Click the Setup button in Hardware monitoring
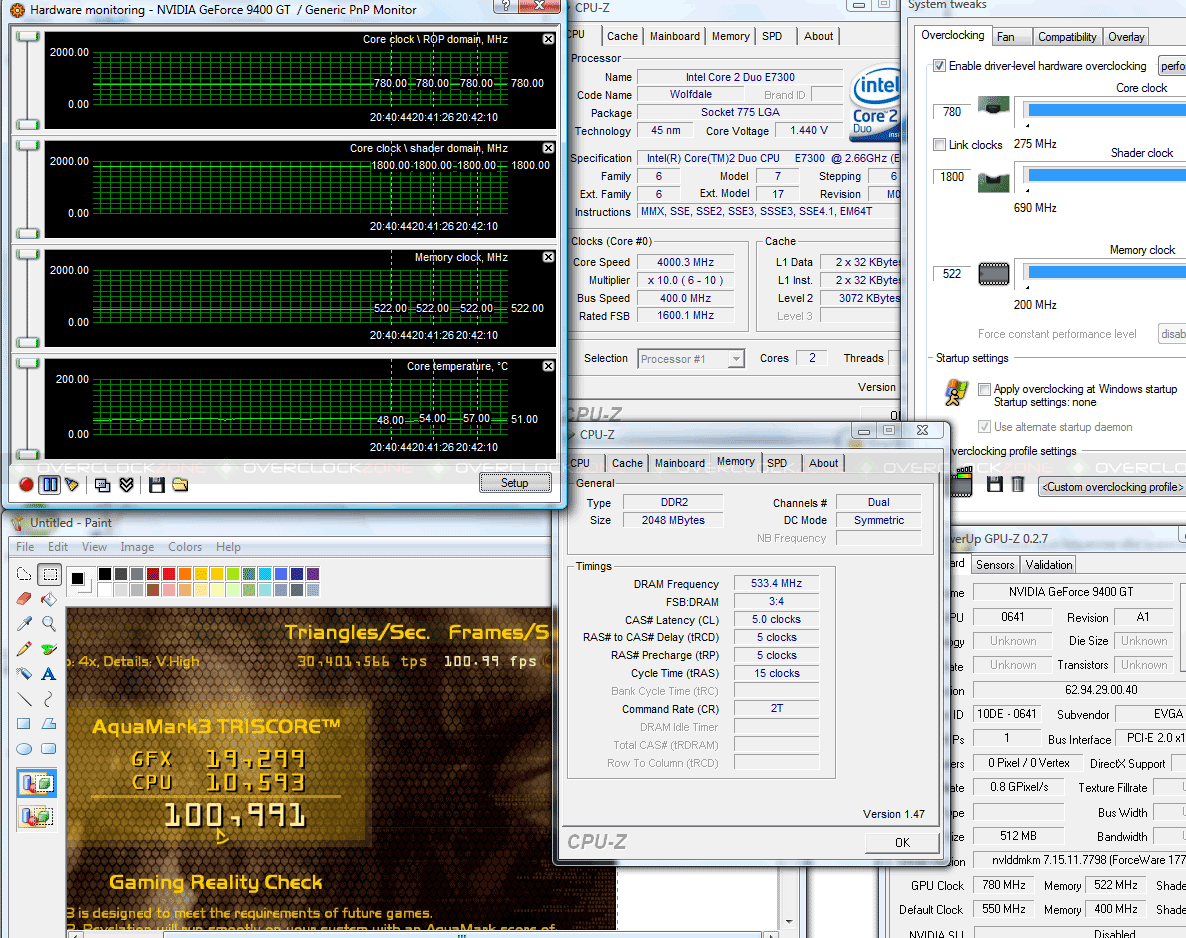1186x938 pixels. click(515, 483)
